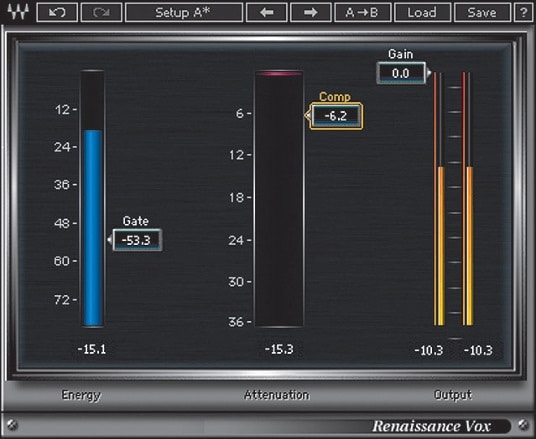Click the Energy section label

click(x=81, y=396)
